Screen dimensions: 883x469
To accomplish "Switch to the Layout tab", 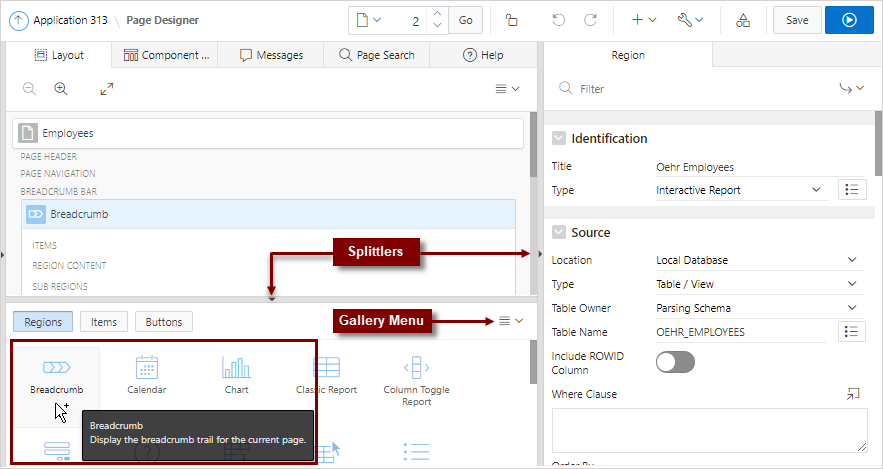I will point(59,55).
